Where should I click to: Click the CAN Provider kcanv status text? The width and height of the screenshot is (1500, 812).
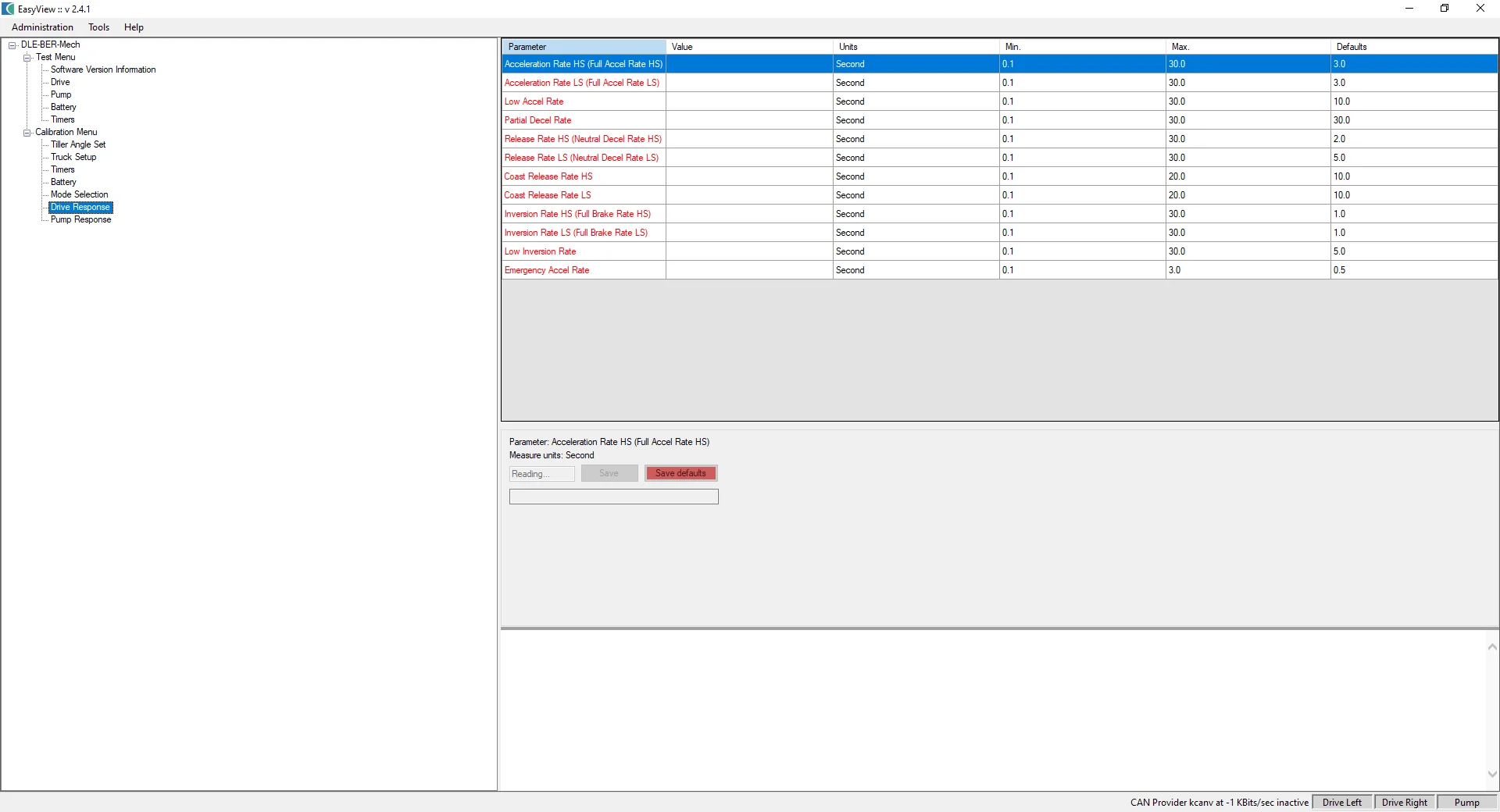[x=1219, y=802]
